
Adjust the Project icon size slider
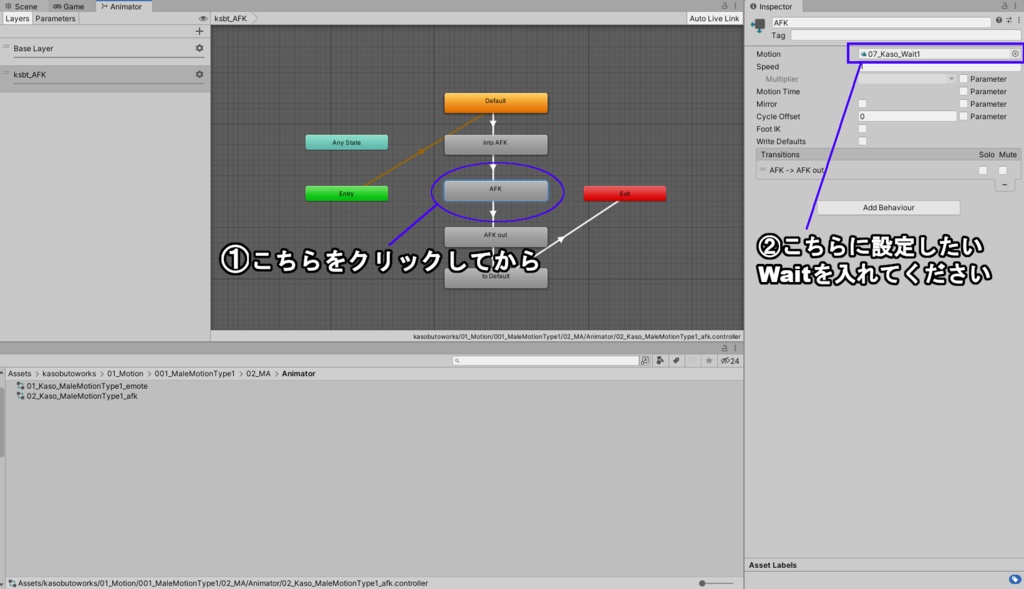coord(716,583)
